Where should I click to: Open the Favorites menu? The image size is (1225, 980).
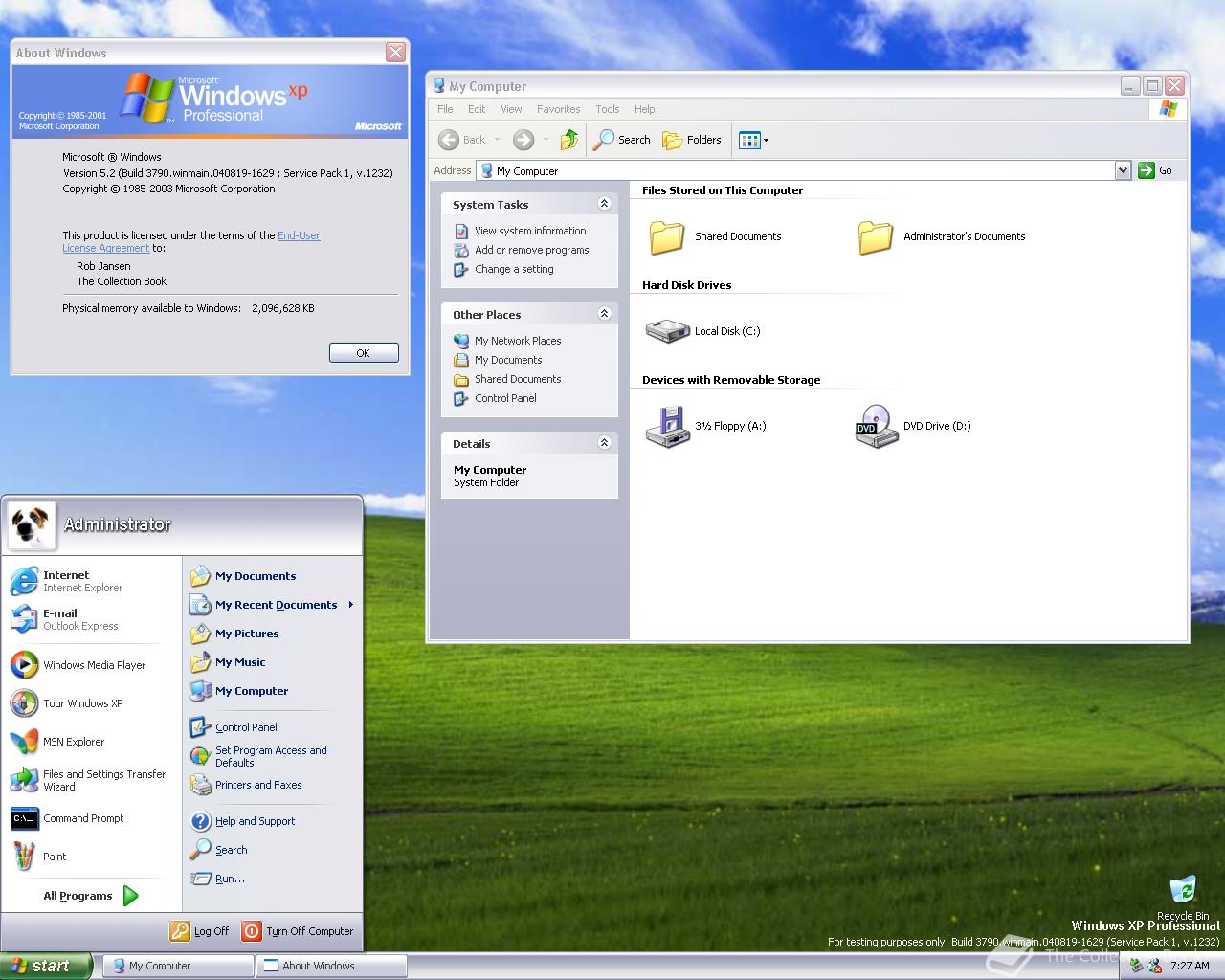tap(558, 109)
